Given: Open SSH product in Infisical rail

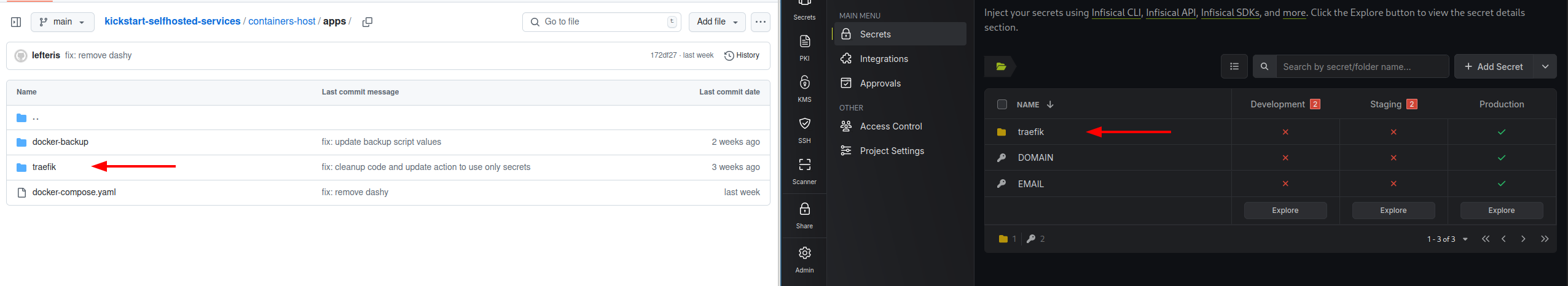Looking at the screenshot, I should [804, 130].
